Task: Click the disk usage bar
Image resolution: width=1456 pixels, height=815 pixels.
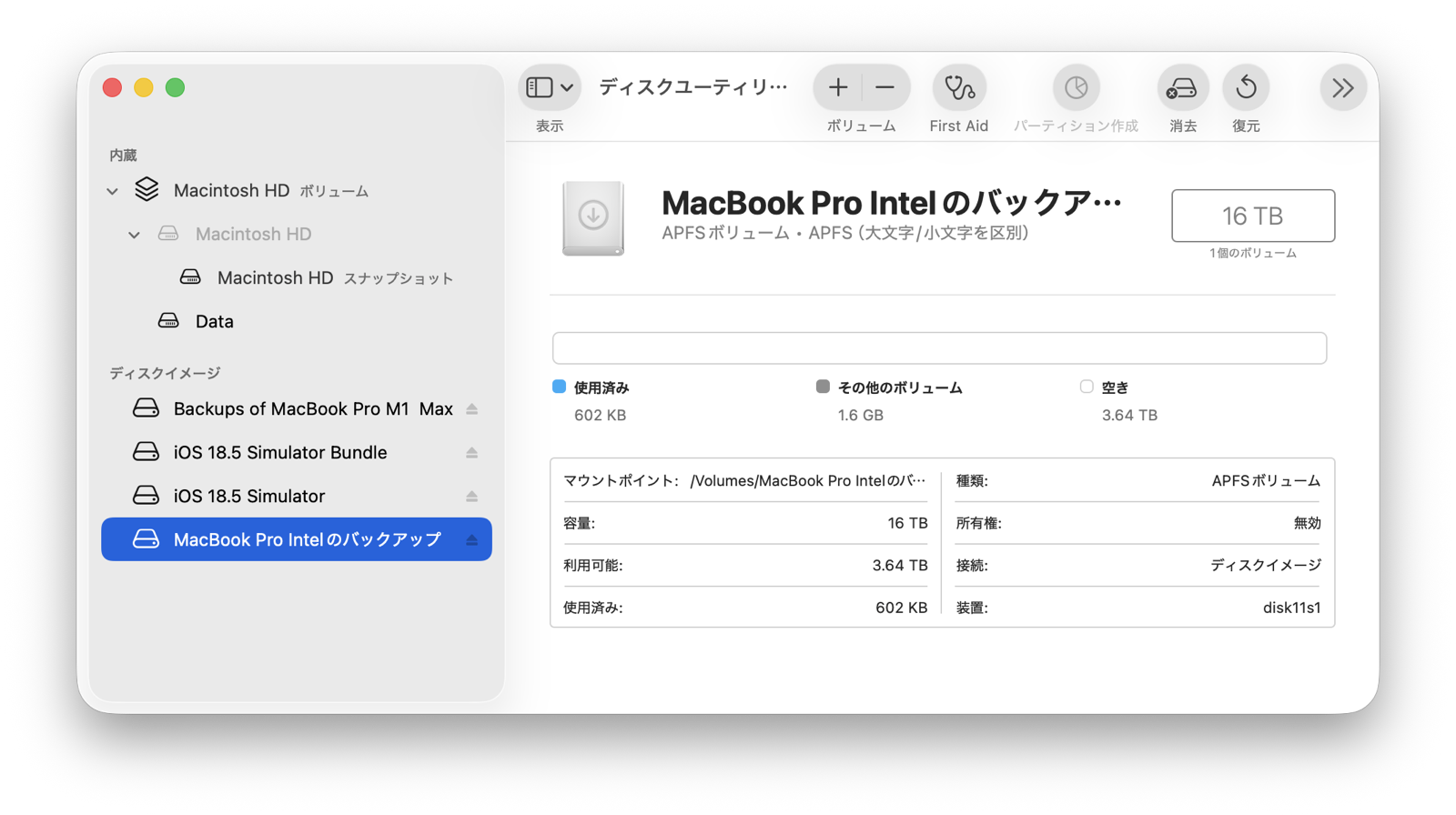Action: click(x=938, y=348)
